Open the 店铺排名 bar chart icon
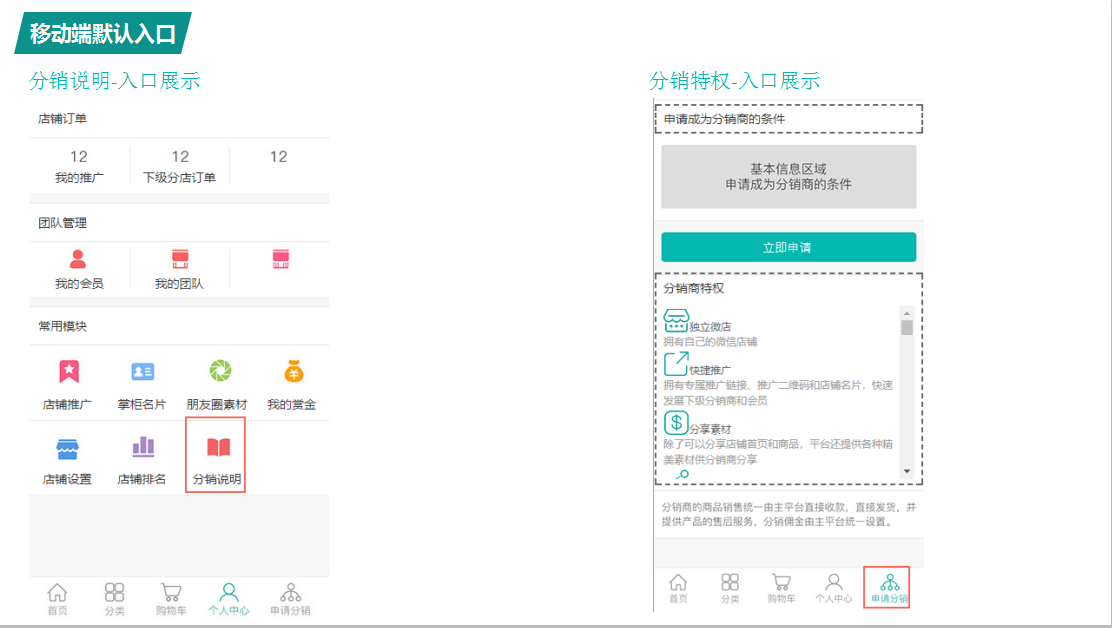The image size is (1112, 628). coord(143,447)
